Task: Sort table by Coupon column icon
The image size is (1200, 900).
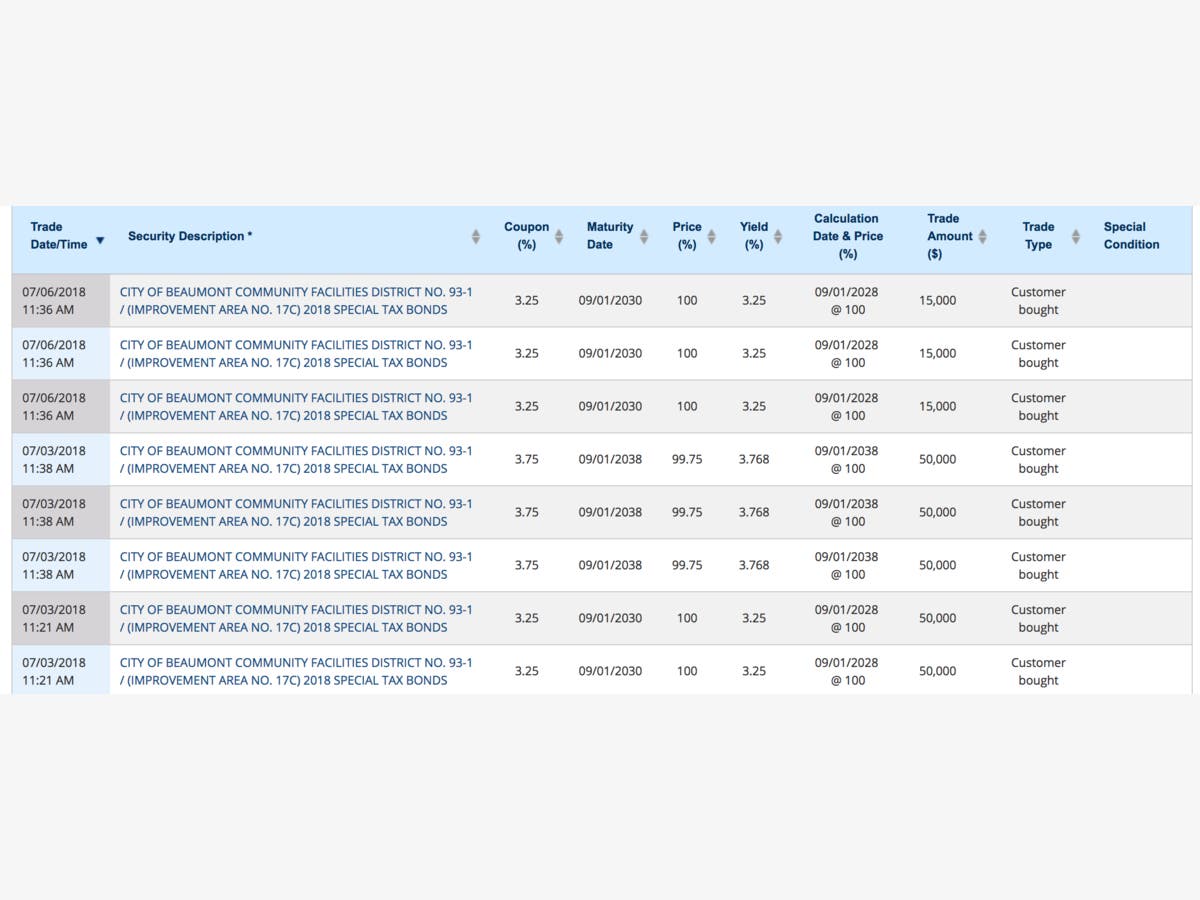Action: coord(559,237)
